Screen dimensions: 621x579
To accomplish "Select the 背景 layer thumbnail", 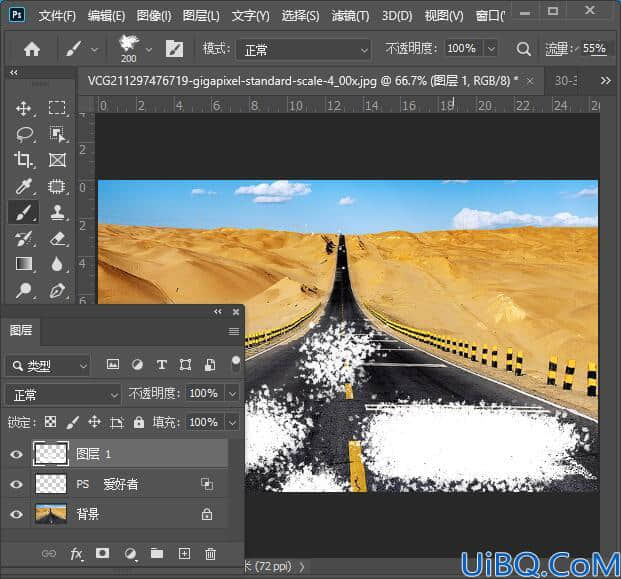I will (x=51, y=514).
